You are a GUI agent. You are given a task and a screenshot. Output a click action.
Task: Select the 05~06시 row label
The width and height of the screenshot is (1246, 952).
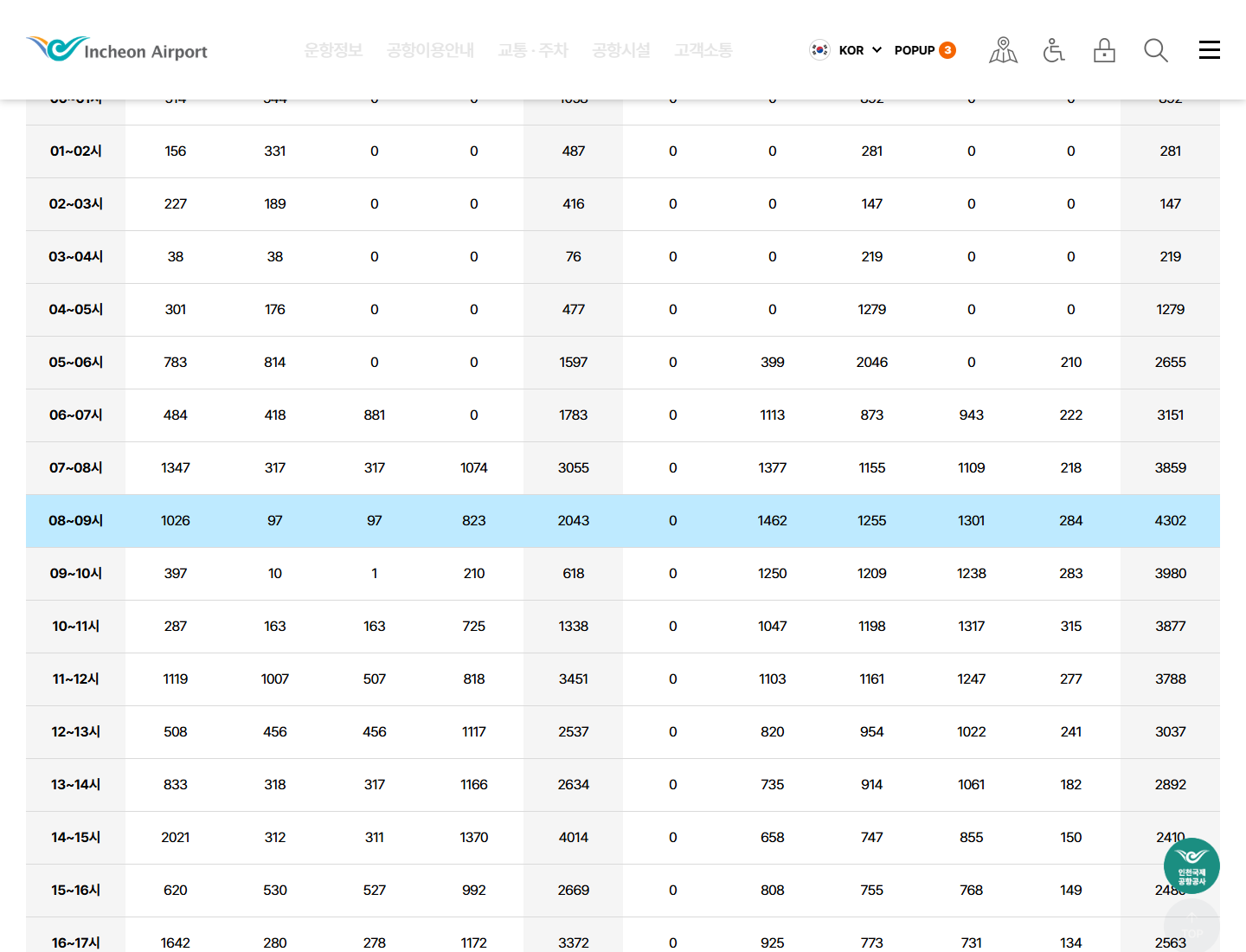pos(76,363)
